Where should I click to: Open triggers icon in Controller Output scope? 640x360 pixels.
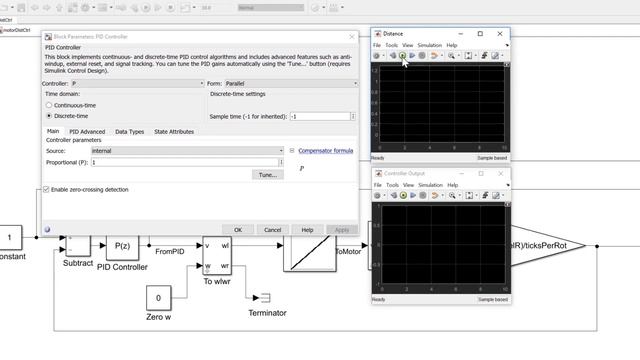pyautogui.click(x=485, y=196)
